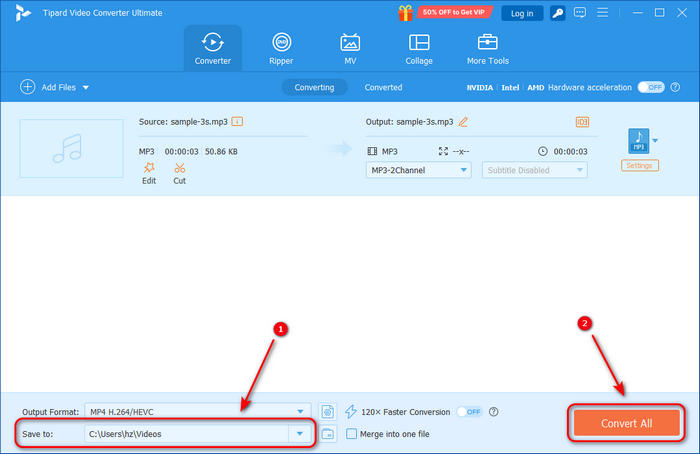Click the Source: sample-3s.mp3 text

tap(183, 121)
